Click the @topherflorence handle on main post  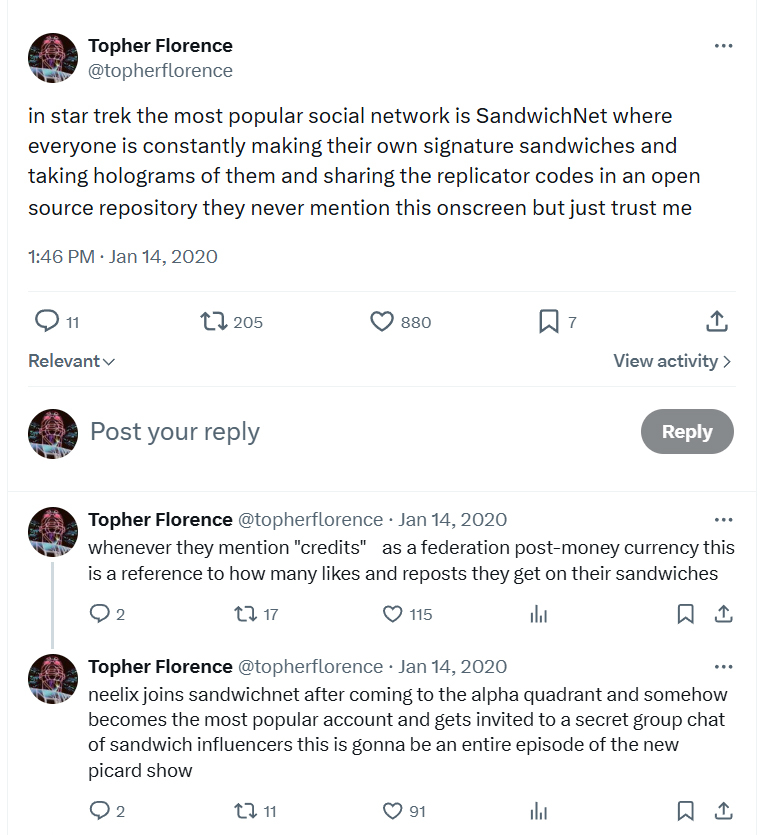tap(160, 71)
